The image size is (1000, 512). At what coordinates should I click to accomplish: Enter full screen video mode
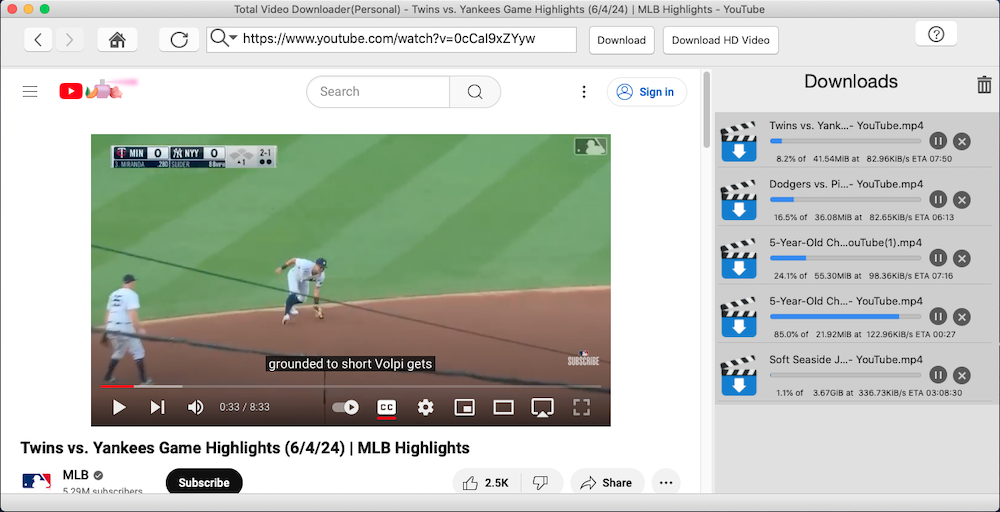coord(581,407)
